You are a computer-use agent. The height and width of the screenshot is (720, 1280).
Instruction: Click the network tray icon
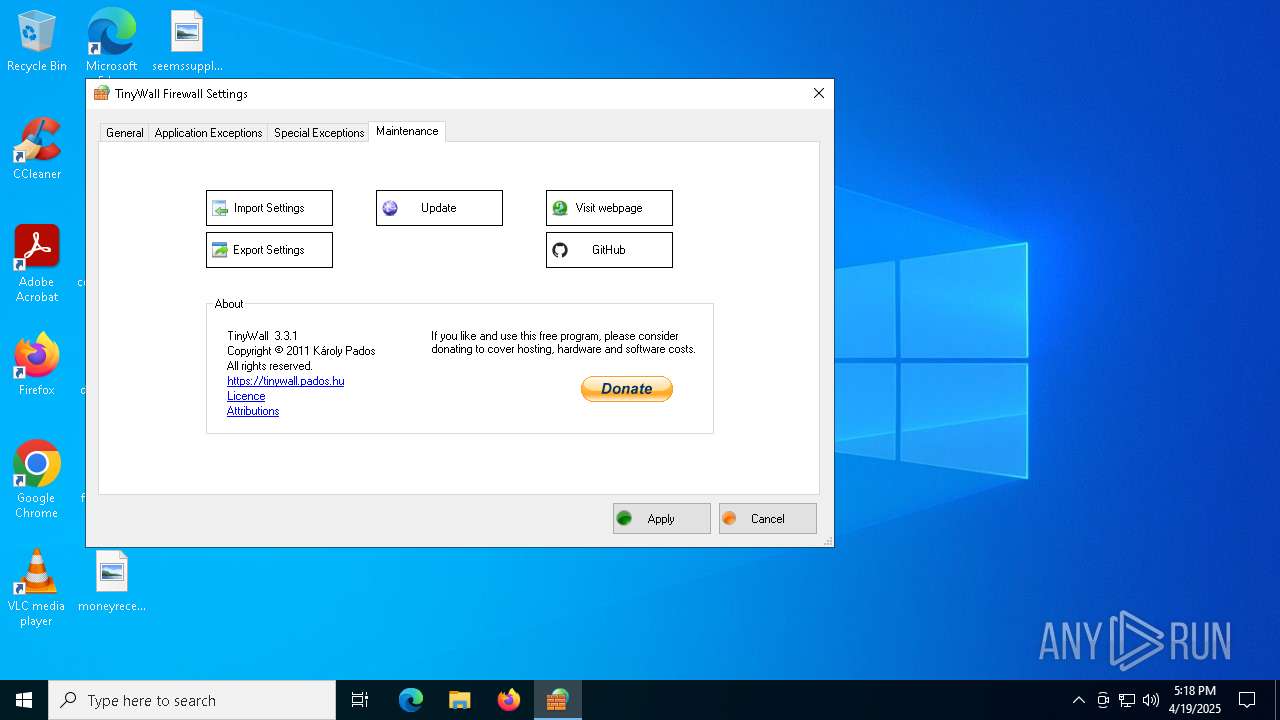click(1127, 700)
